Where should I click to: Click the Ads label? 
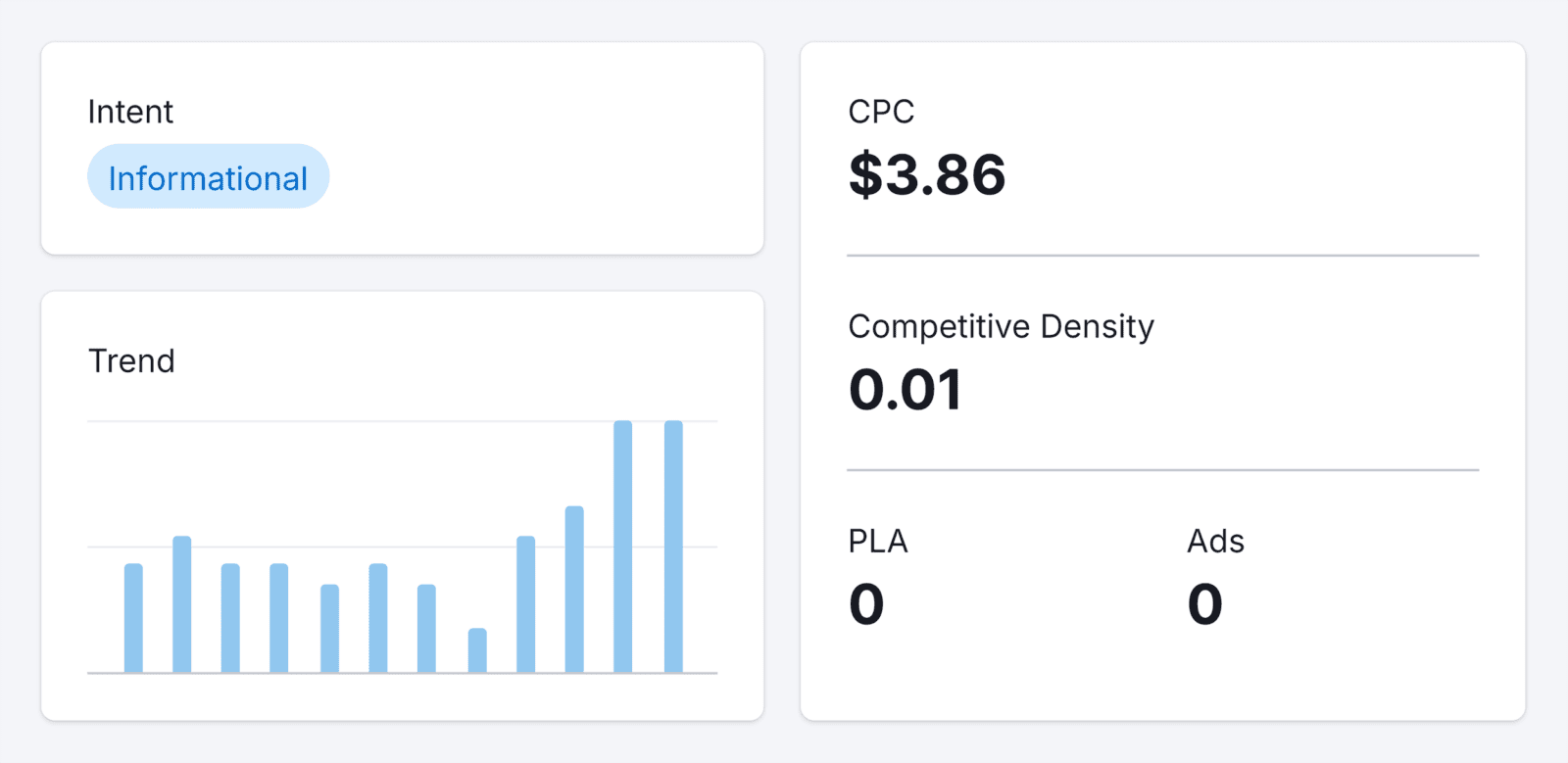[x=1214, y=540]
